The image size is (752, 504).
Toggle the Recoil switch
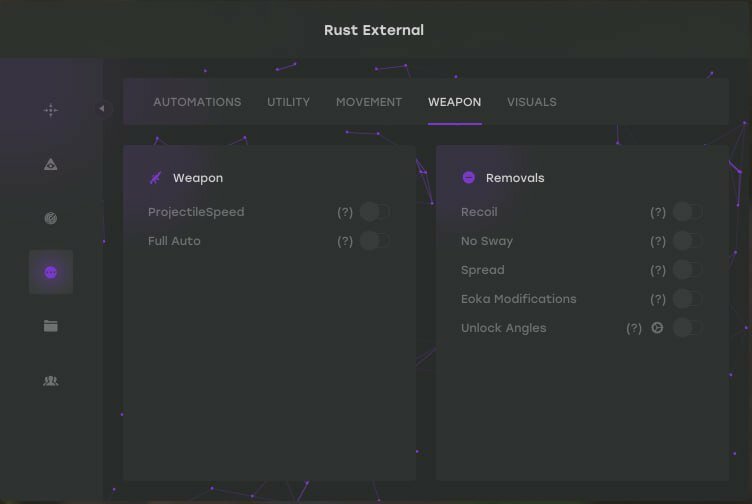(x=687, y=212)
